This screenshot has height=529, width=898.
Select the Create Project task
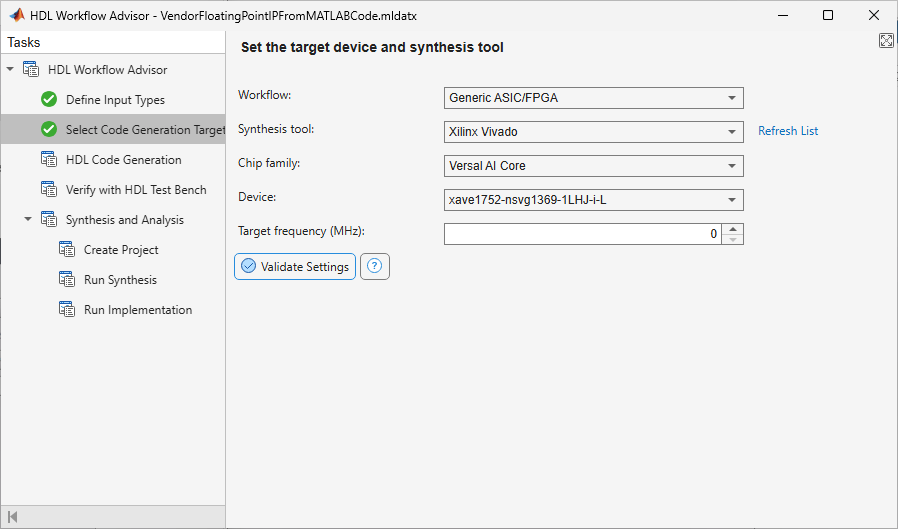click(121, 250)
